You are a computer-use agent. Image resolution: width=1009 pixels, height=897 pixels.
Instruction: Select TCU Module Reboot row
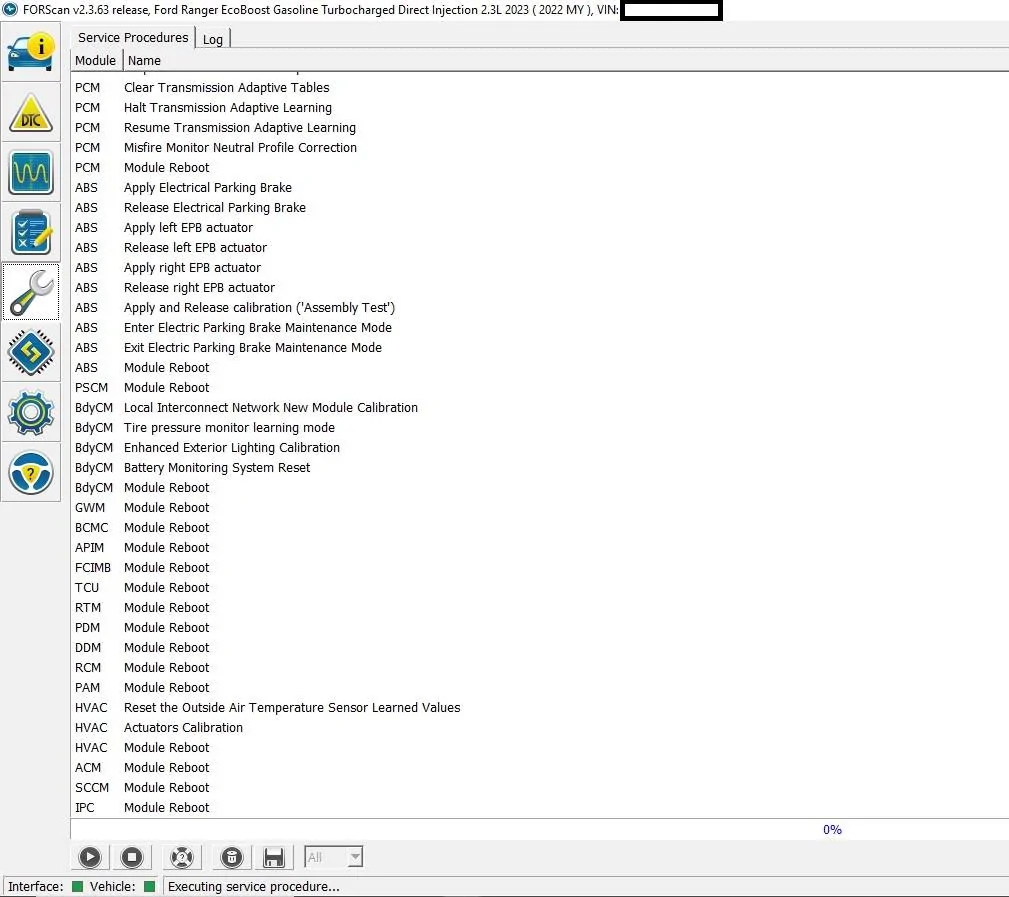coord(539,587)
